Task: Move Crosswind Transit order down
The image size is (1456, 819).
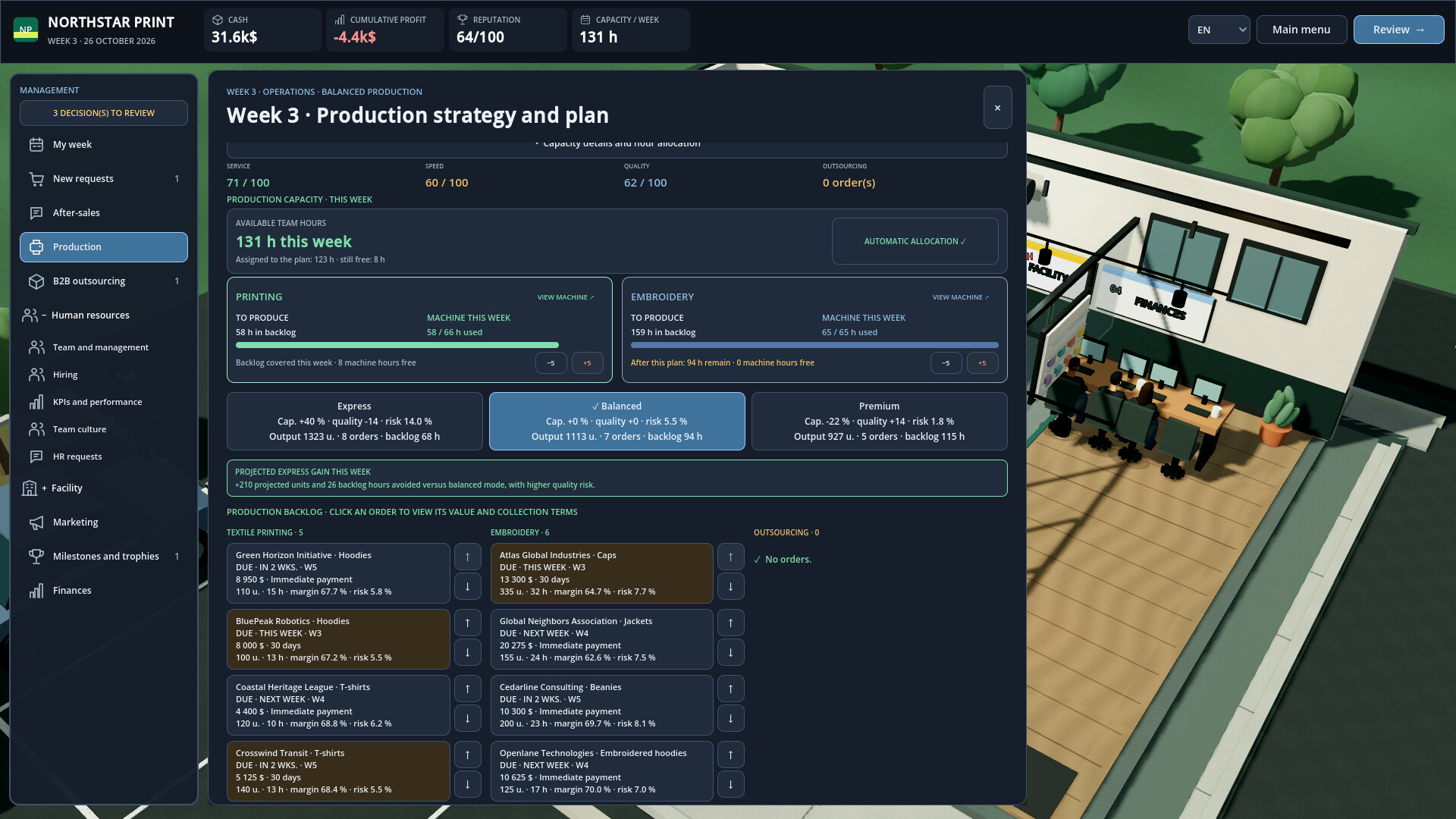Action: [x=468, y=784]
